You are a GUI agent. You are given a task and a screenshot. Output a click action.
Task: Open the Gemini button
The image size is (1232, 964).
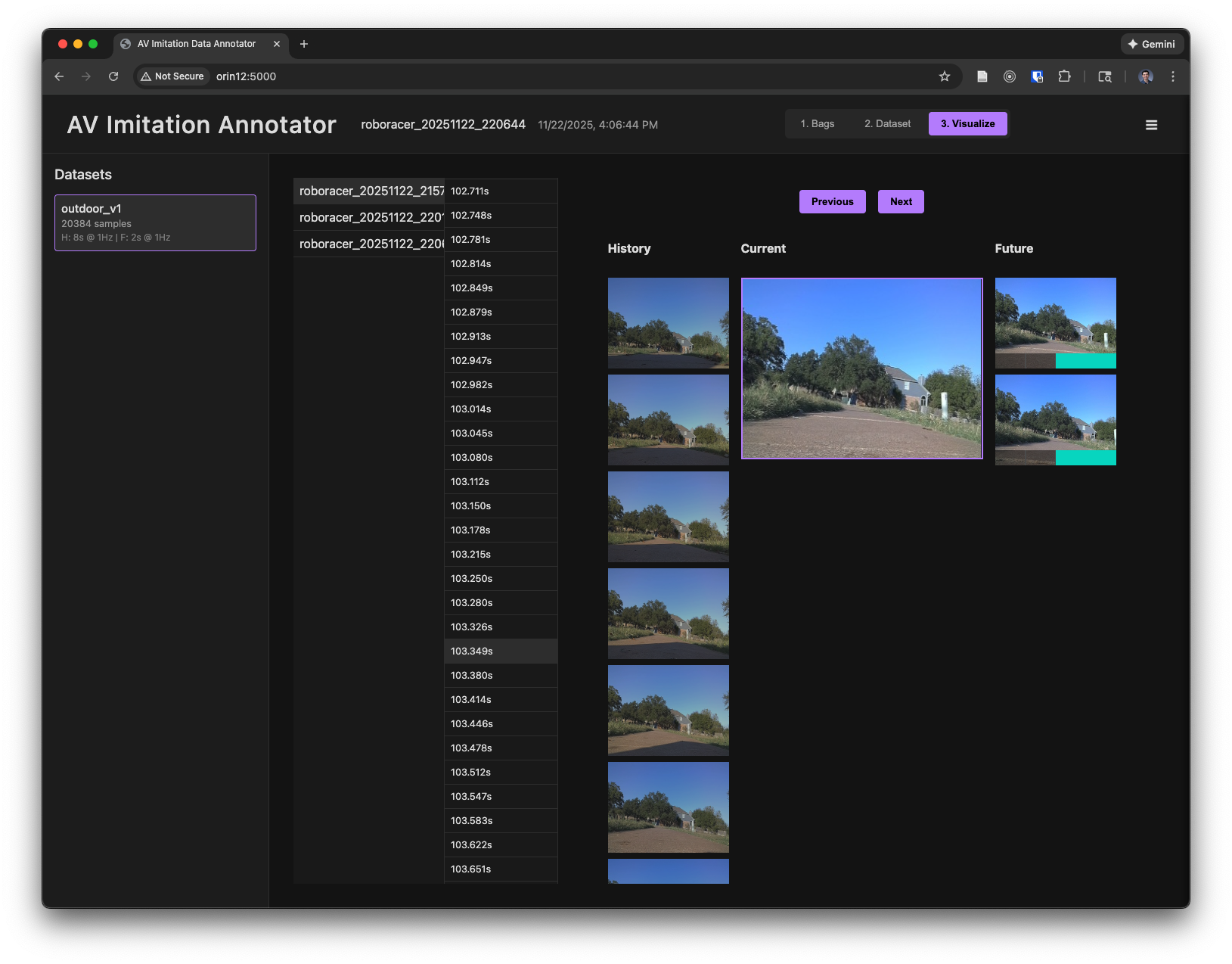coord(1151,44)
